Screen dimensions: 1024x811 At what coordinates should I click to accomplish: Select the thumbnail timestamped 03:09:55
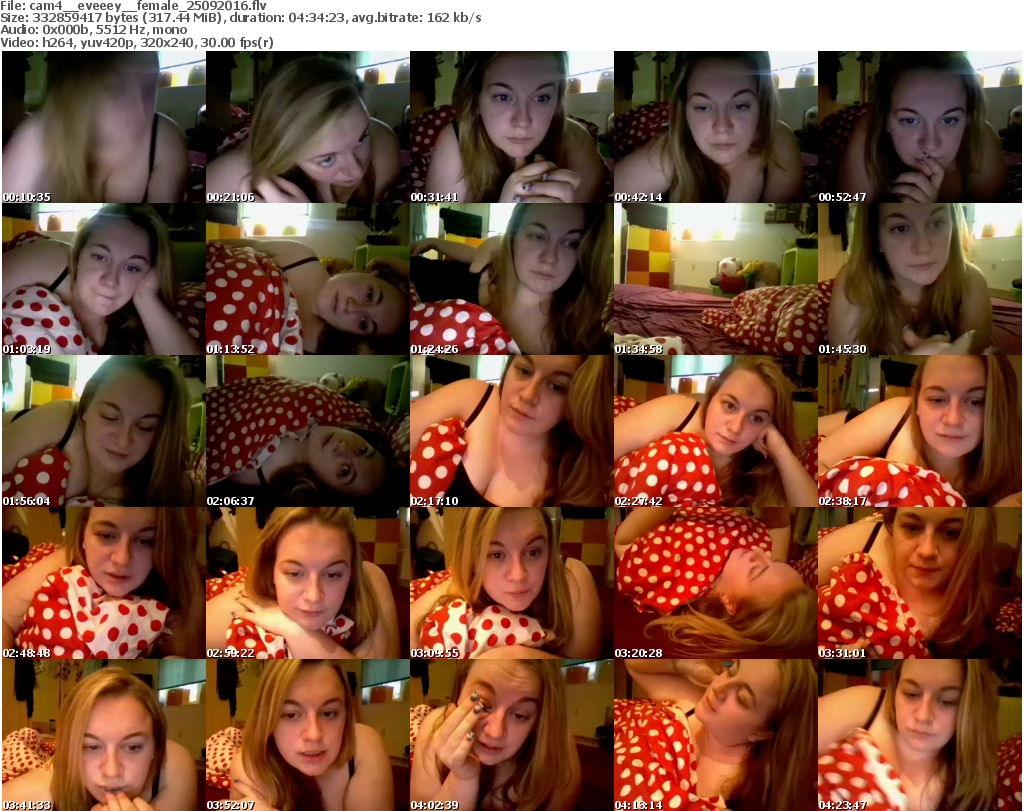point(512,583)
